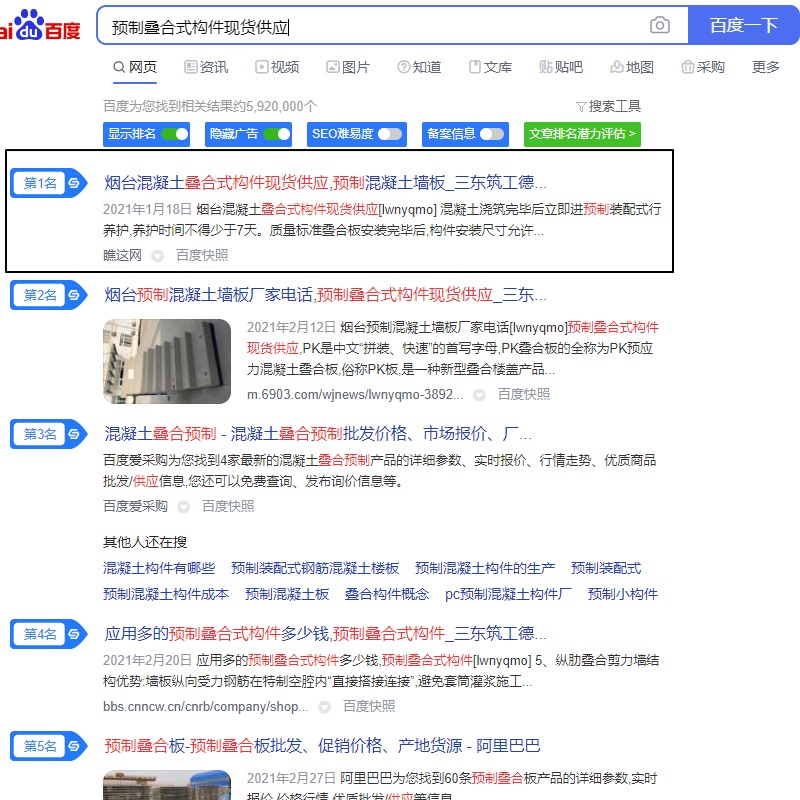Image resolution: width=800 pixels, height=800 pixels.
Task: Open result 混凝土叠合预制批发价格
Action: [x=318, y=434]
